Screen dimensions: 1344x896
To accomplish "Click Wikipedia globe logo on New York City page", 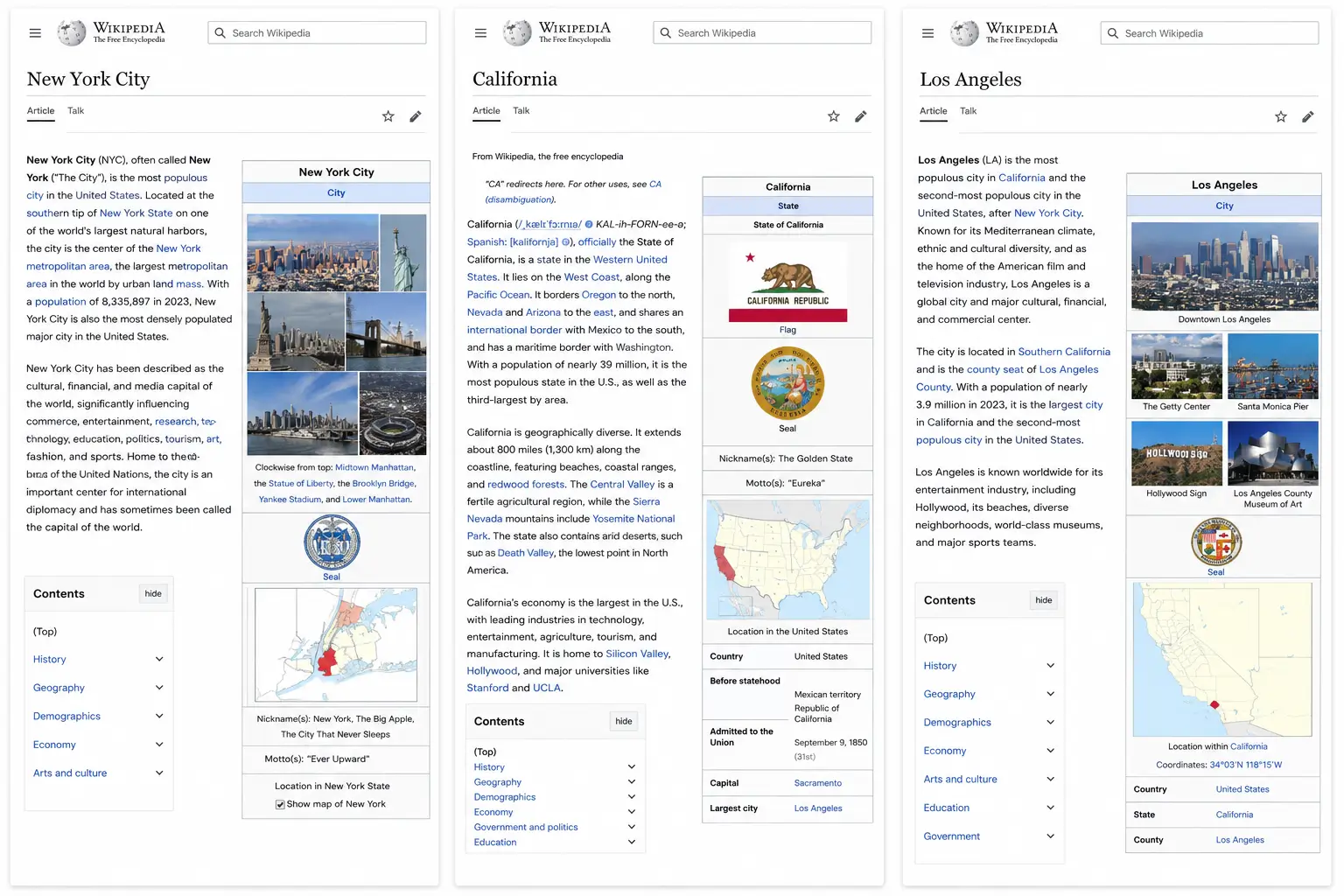I will (x=72, y=32).
